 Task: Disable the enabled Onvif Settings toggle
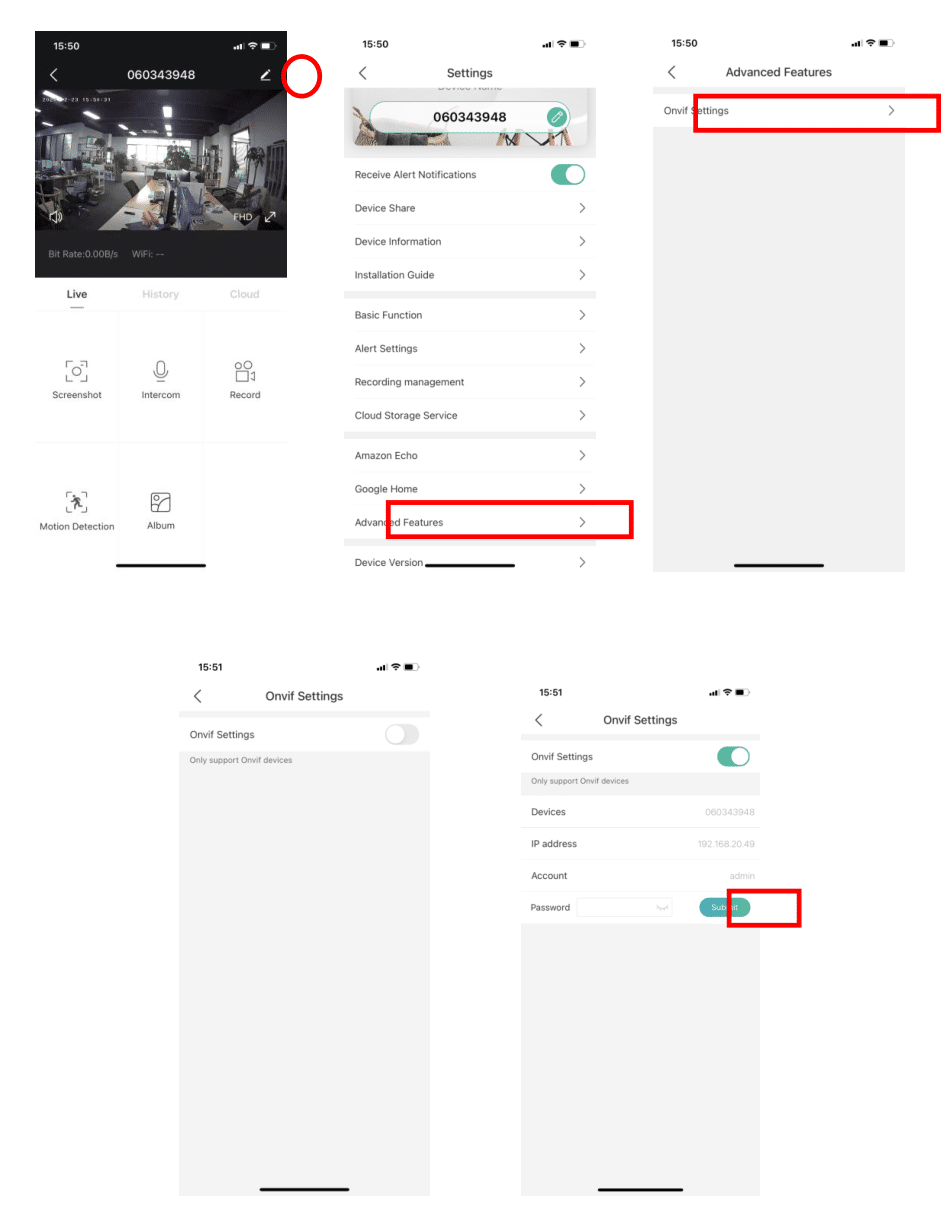click(733, 756)
